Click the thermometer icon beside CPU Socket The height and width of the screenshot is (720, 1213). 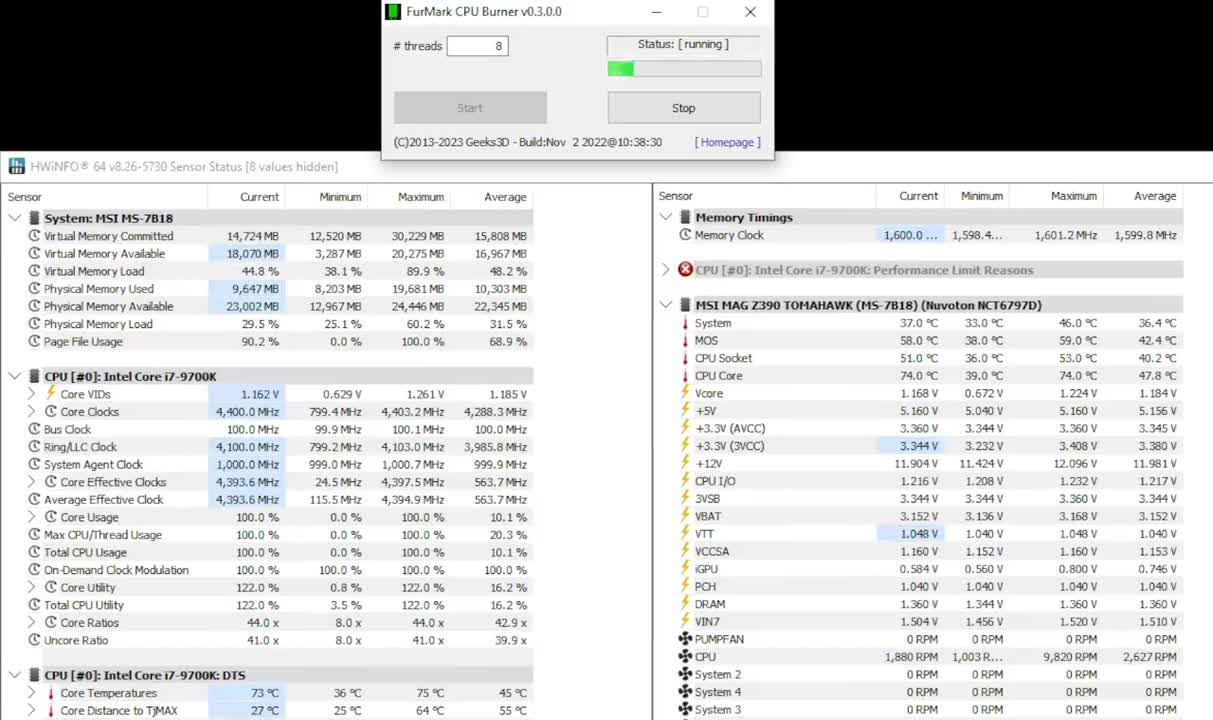(685, 358)
